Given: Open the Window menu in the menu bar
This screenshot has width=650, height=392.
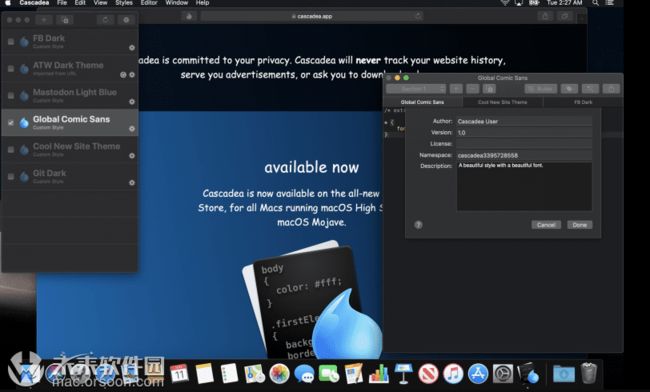Looking at the screenshot, I should 177,3.
